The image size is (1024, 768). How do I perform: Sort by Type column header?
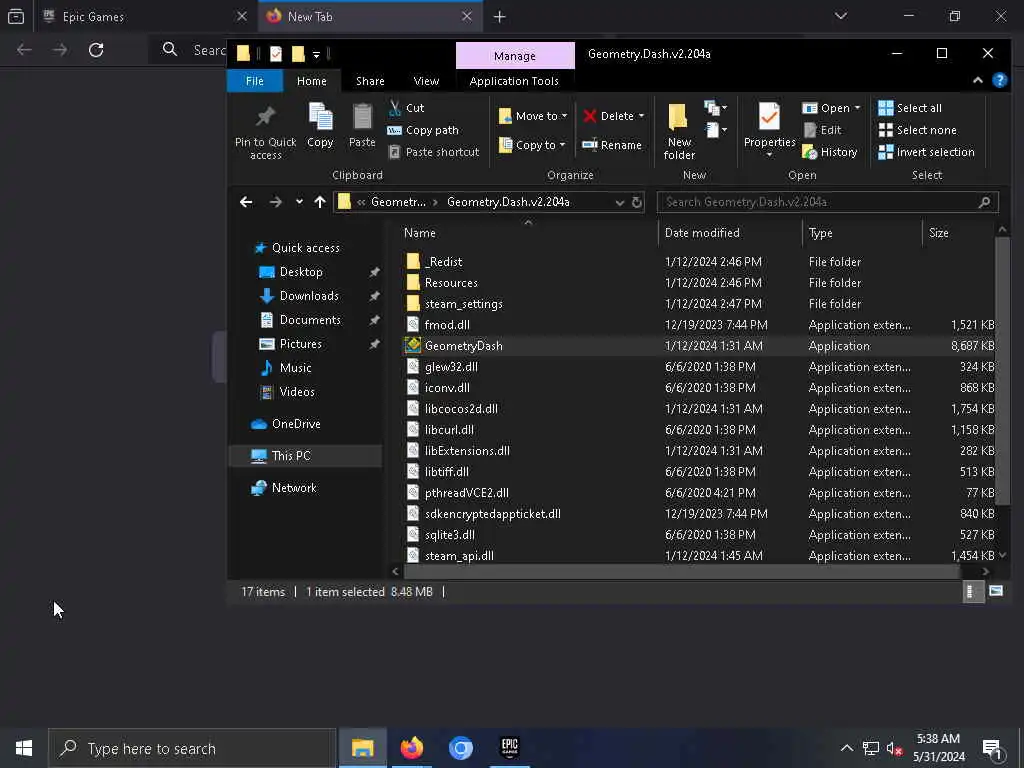tap(820, 233)
